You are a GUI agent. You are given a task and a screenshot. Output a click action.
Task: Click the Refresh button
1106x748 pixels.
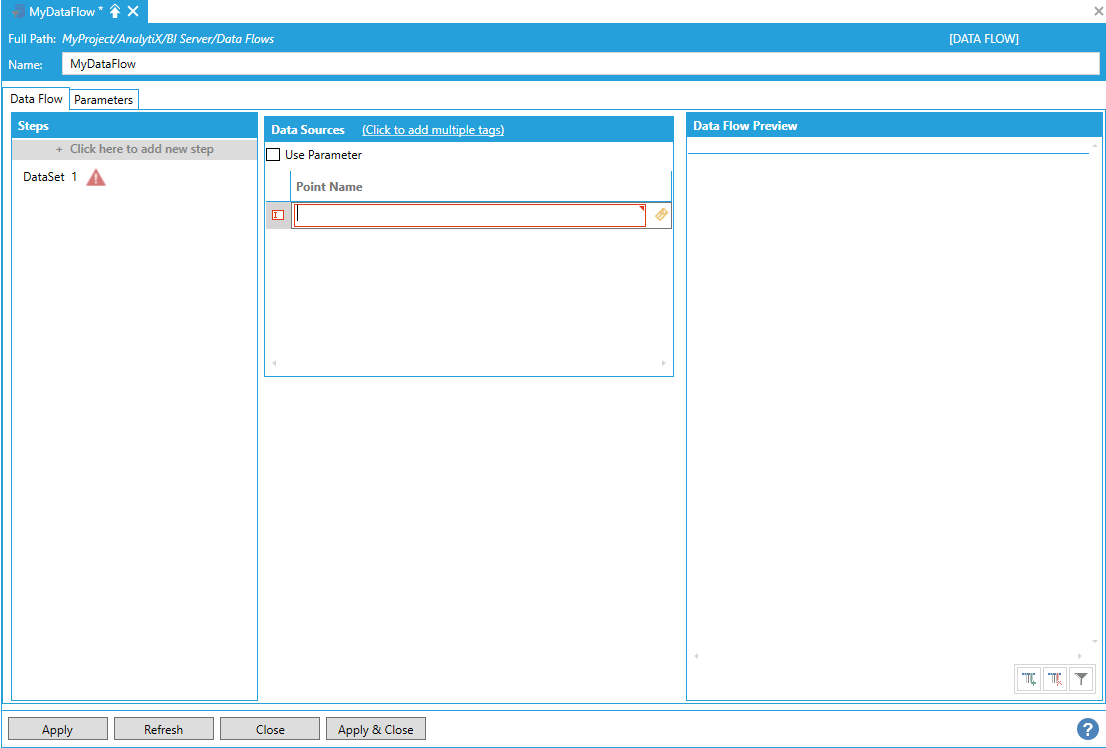(x=164, y=729)
